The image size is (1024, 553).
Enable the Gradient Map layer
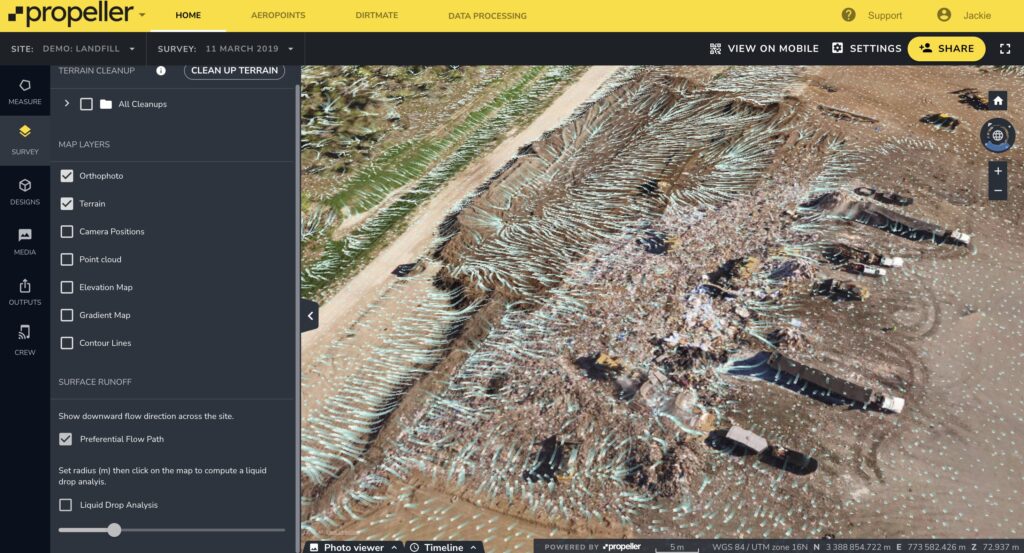coord(67,315)
